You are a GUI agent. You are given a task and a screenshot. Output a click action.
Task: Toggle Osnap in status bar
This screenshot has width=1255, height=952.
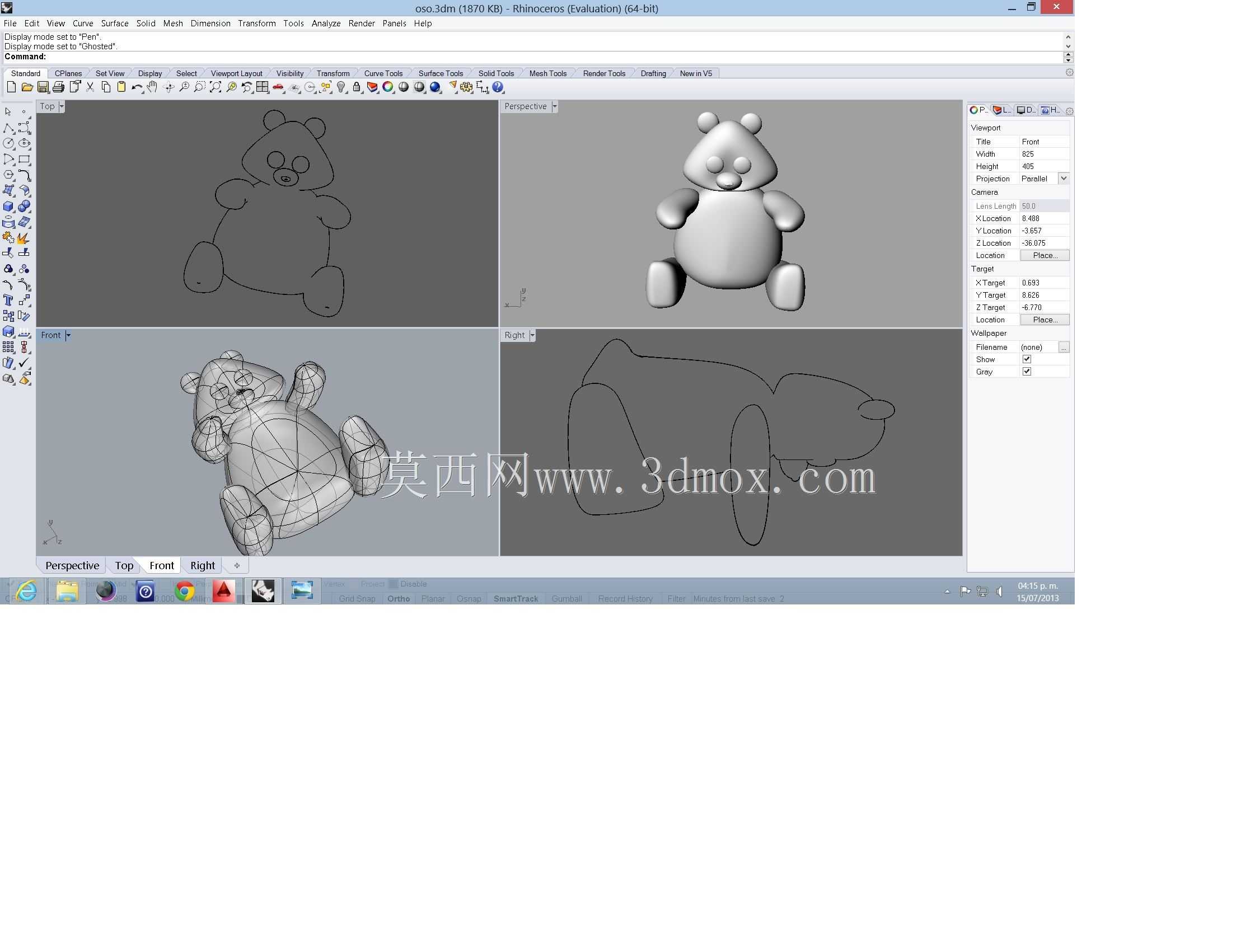tap(469, 598)
